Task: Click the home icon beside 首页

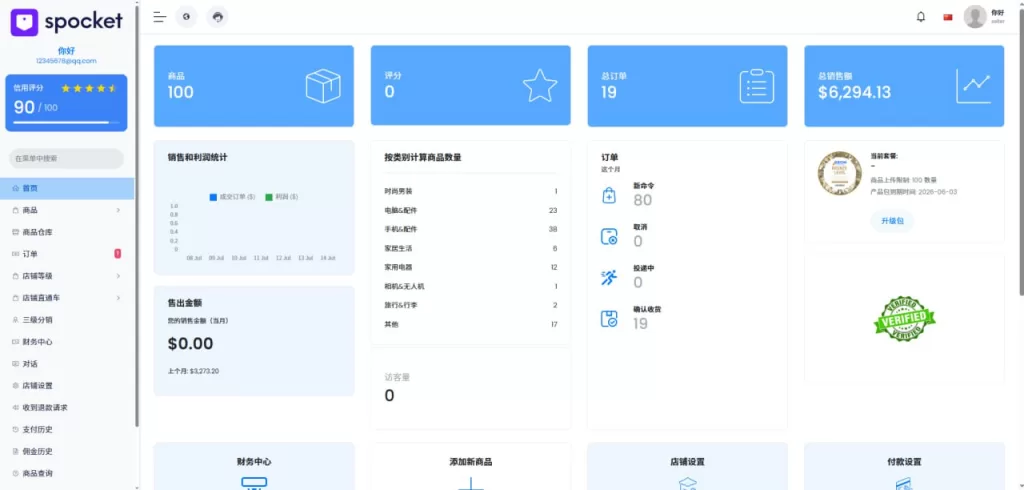Action: coord(16,188)
